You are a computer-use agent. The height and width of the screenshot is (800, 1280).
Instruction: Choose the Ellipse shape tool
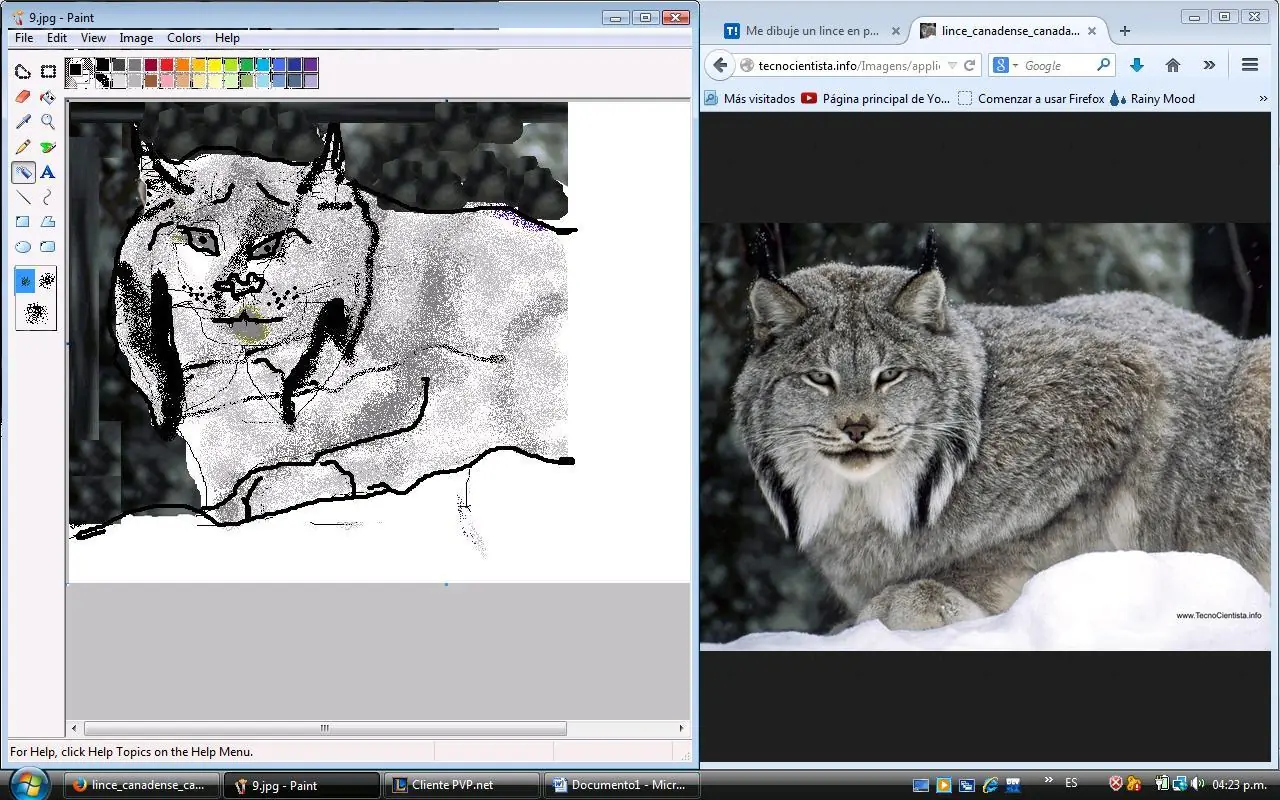pos(23,247)
